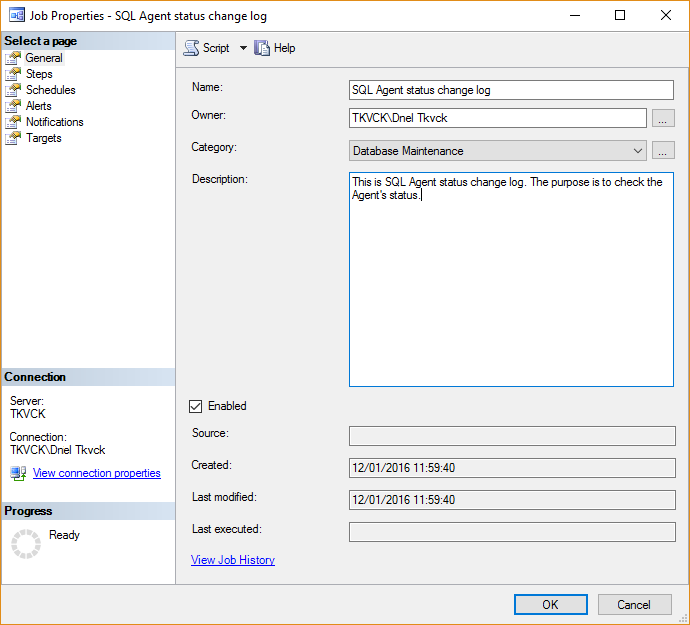Click the Schedules page icon
690x625 pixels.
pyautogui.click(x=13, y=90)
